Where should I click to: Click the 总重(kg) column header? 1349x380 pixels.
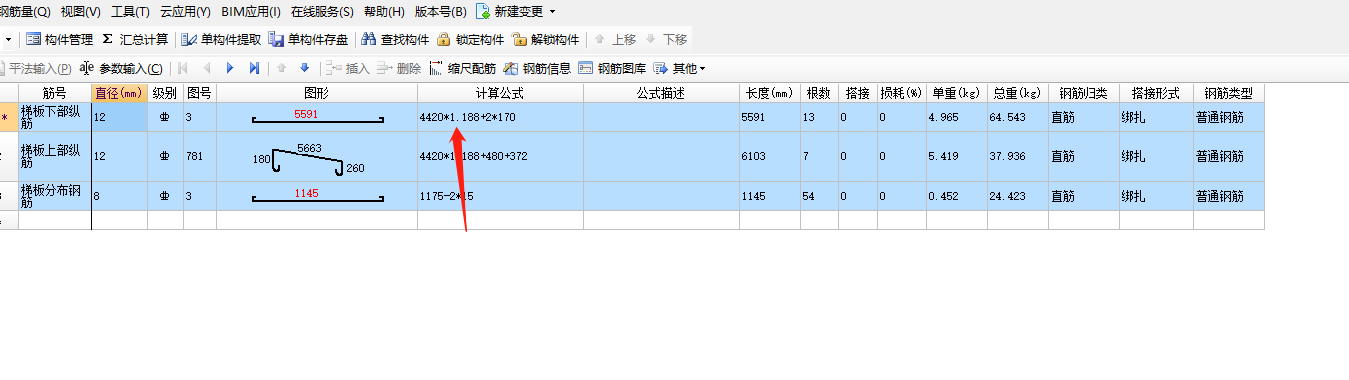(1017, 93)
